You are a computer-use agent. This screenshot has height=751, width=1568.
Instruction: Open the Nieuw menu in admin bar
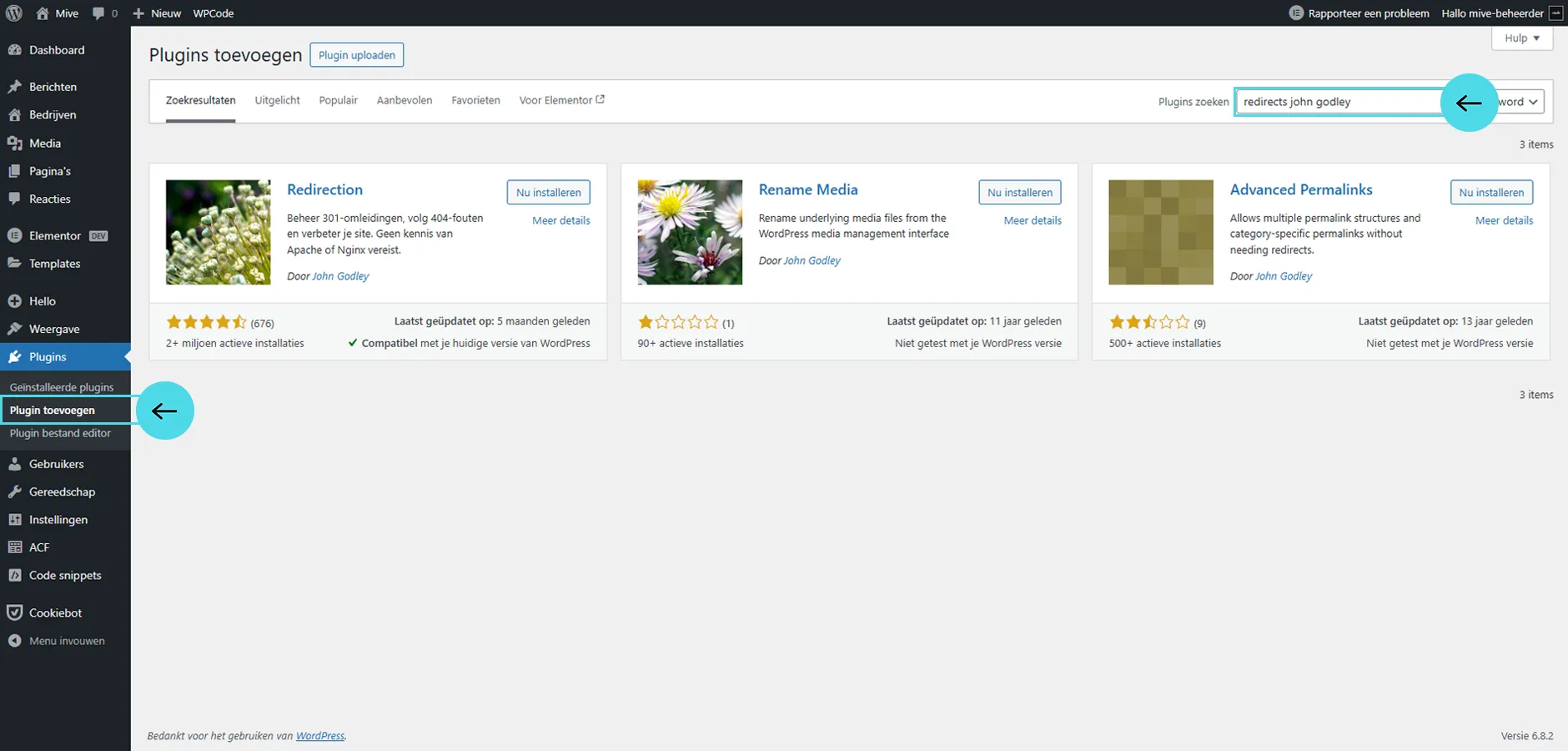(157, 13)
